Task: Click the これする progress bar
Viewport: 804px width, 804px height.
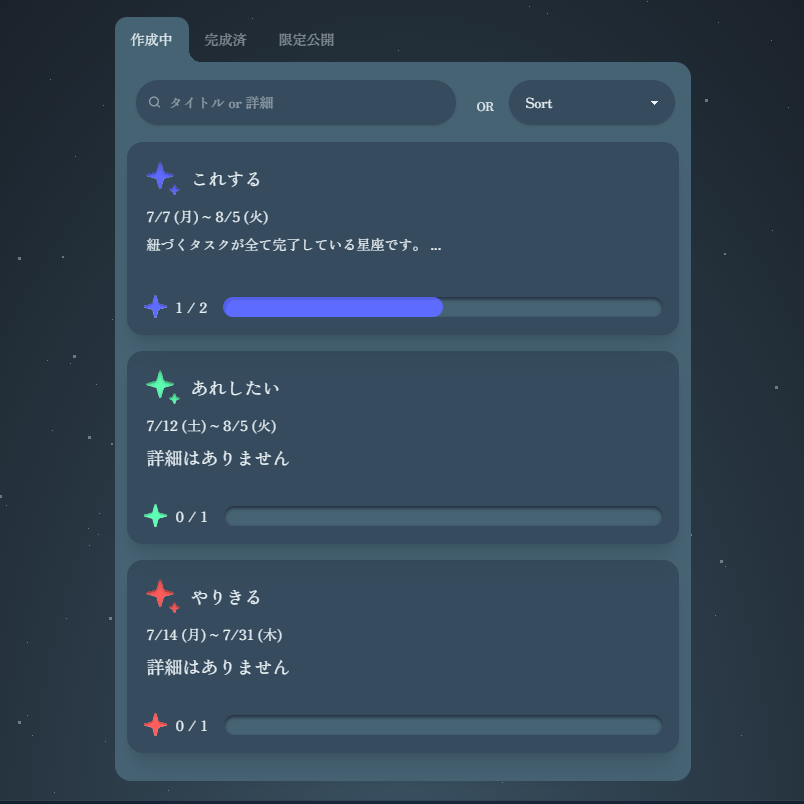Action: (x=441, y=307)
